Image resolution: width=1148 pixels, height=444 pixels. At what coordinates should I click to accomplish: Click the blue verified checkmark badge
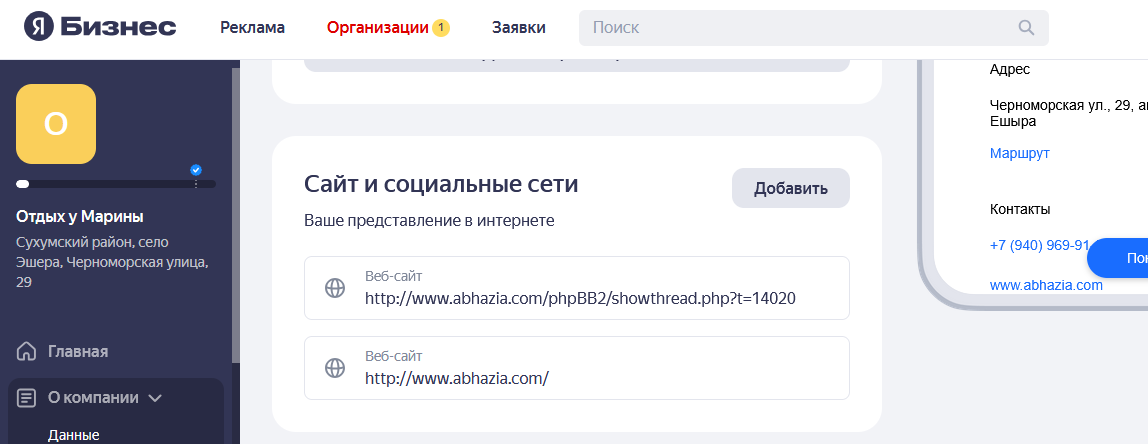[x=196, y=170]
